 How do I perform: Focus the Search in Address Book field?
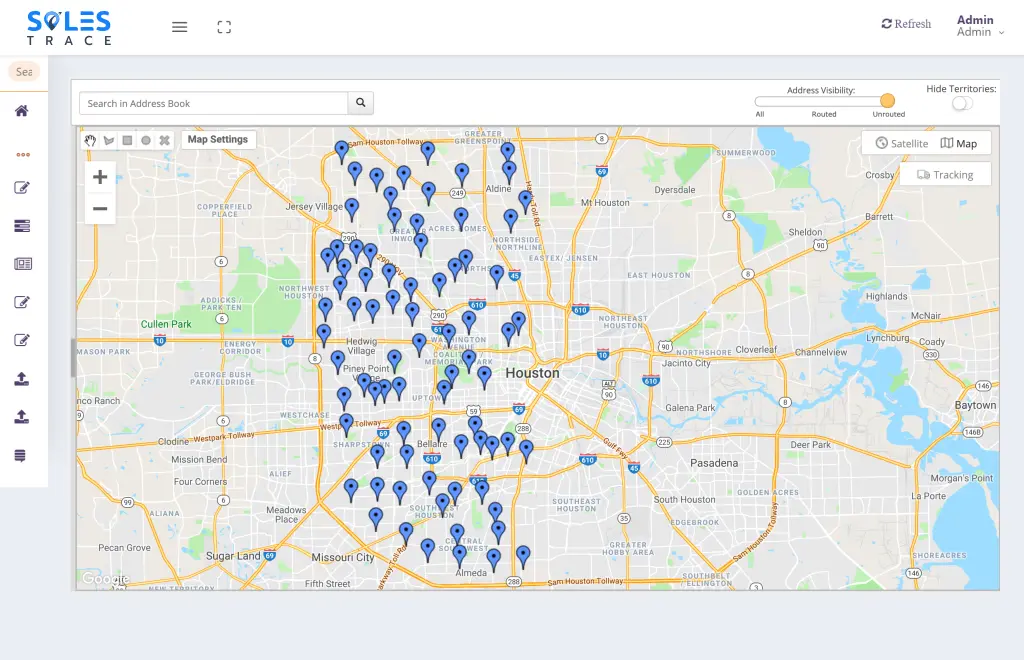[x=214, y=103]
